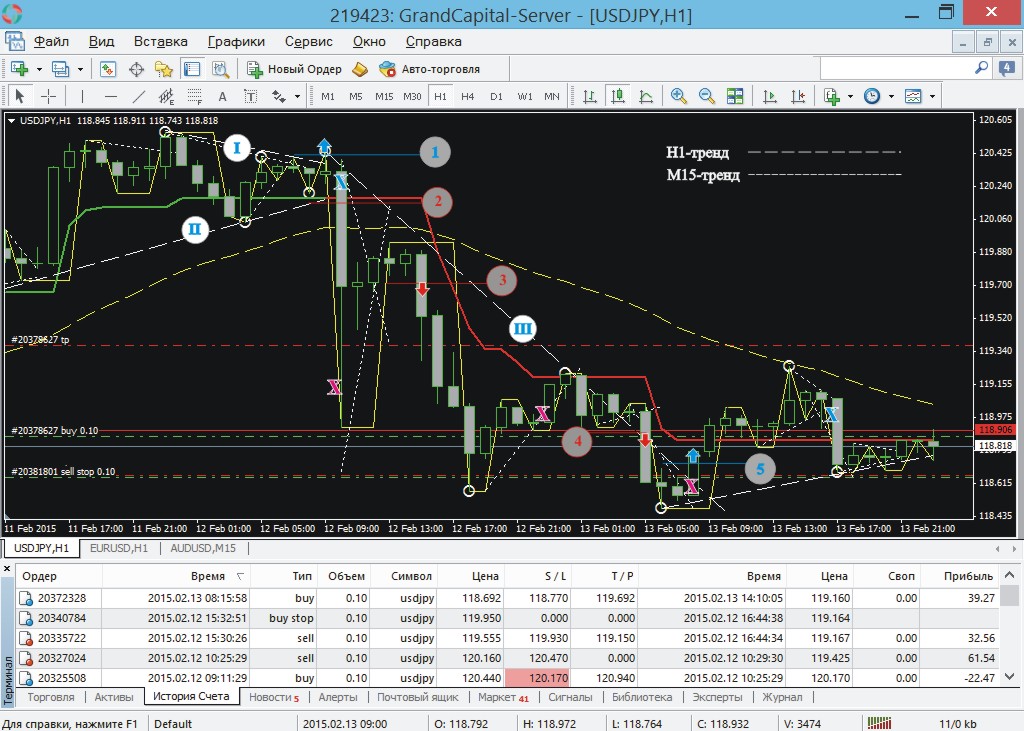Viewport: 1024px width, 731px height.
Task: Set chart type to bar chart
Action: [590, 97]
